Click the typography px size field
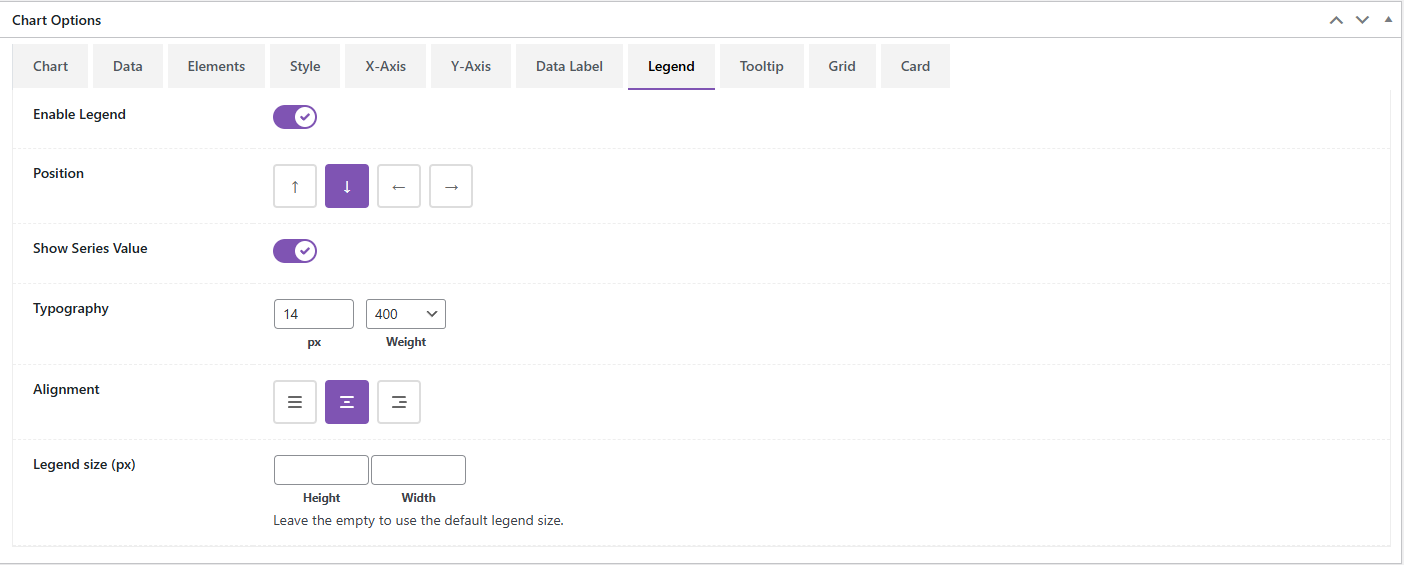The image size is (1404, 565). 314,314
